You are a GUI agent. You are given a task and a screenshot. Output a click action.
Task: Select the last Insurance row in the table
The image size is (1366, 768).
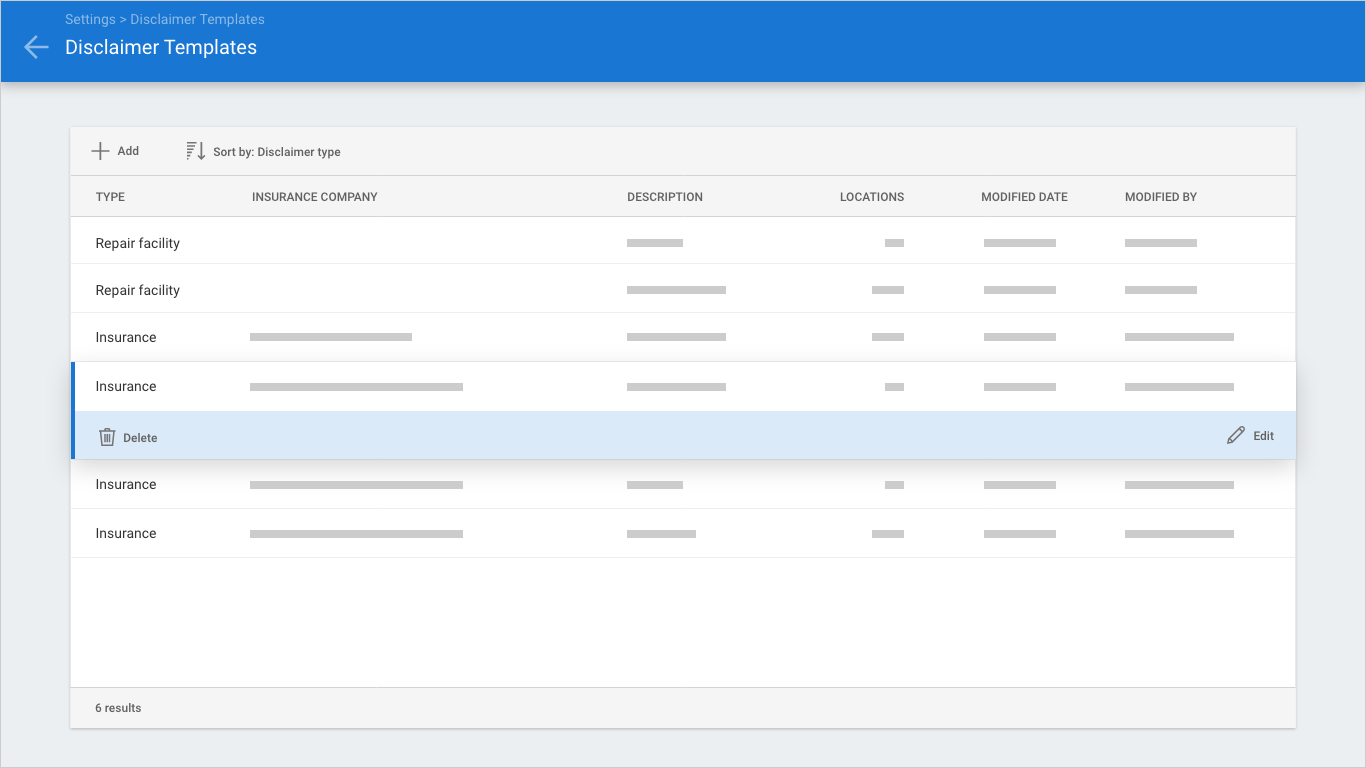tap(126, 533)
